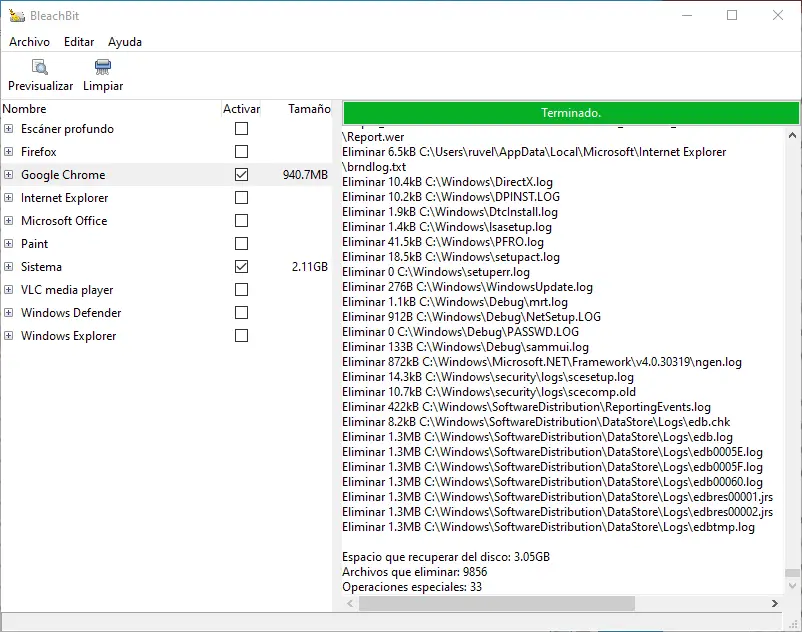Enable the Escáner profundo checkbox

pyautogui.click(x=241, y=128)
